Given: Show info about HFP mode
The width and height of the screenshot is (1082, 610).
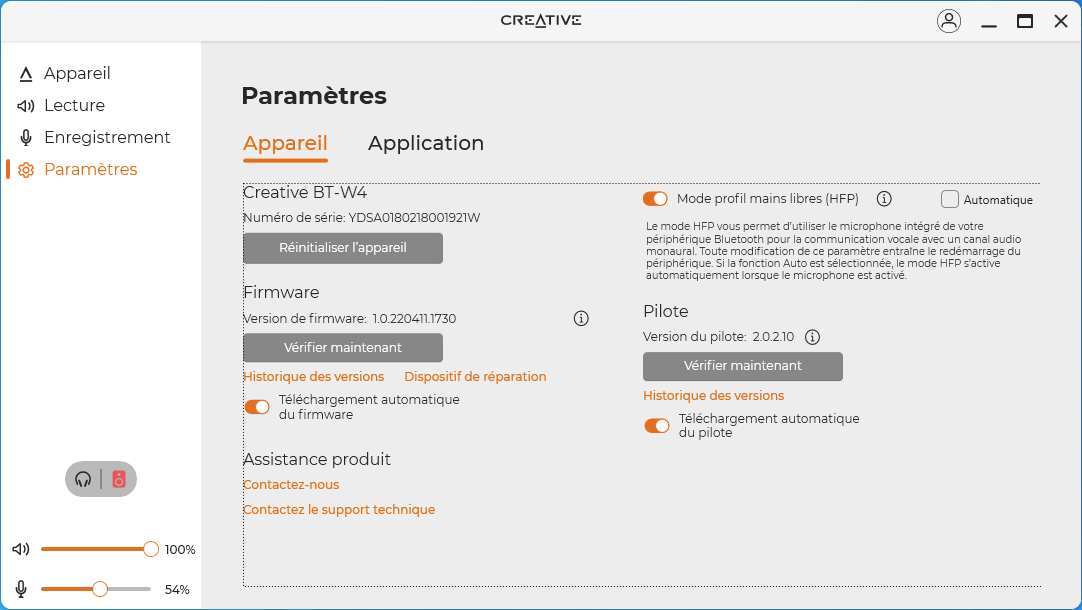Looking at the screenshot, I should pyautogui.click(x=884, y=199).
